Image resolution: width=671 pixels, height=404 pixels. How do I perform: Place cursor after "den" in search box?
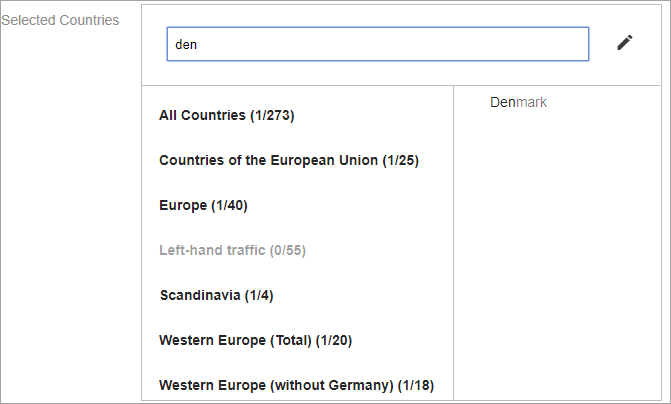200,44
